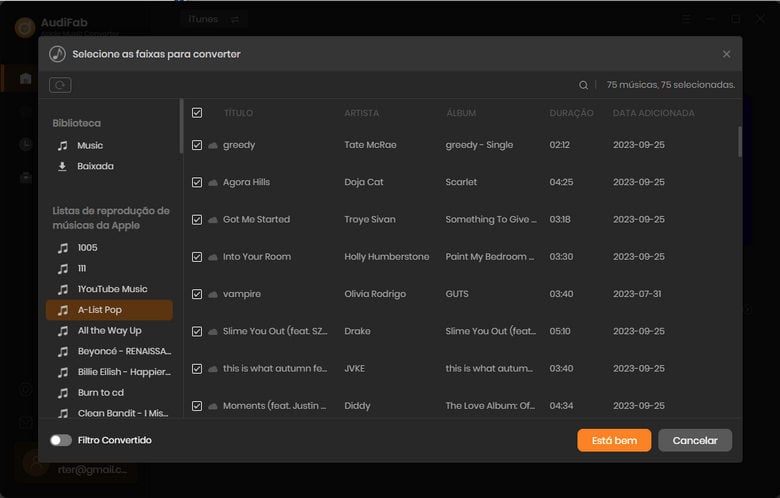The height and width of the screenshot is (498, 780).
Task: Click the playlist sidebar scrollbar
Action: click(x=181, y=126)
